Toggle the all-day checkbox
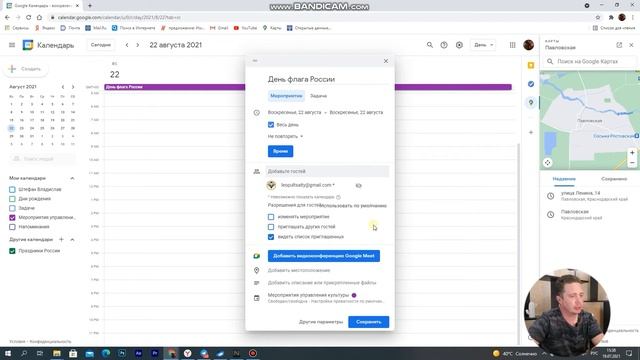The width and height of the screenshot is (640, 360). tap(271, 124)
